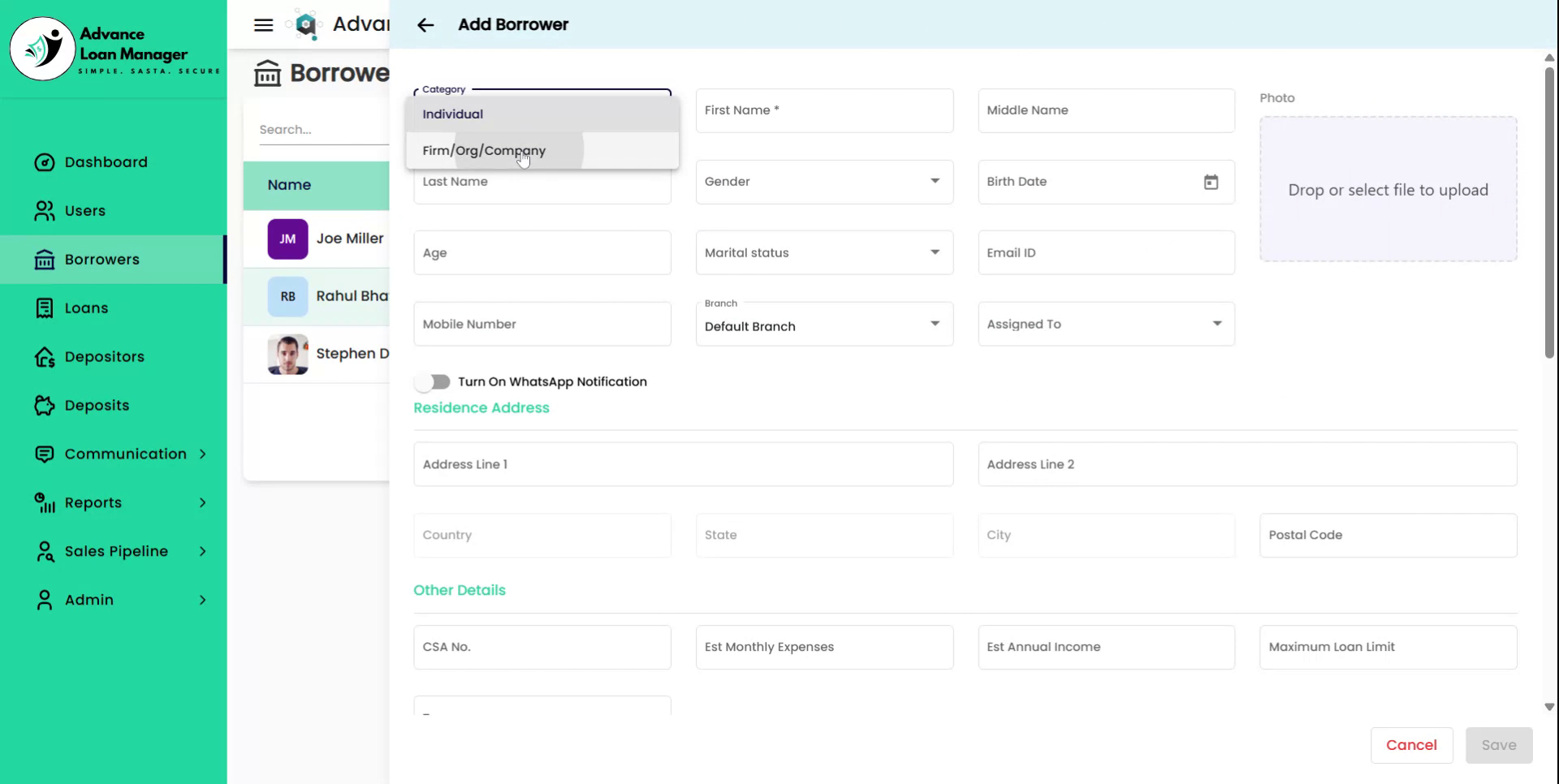Click the Deposits piggy bank icon
This screenshot has height=784, width=1559.
(45, 405)
